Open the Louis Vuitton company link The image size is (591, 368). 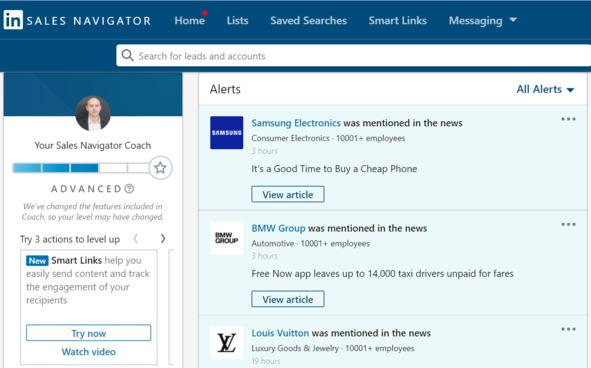280,333
